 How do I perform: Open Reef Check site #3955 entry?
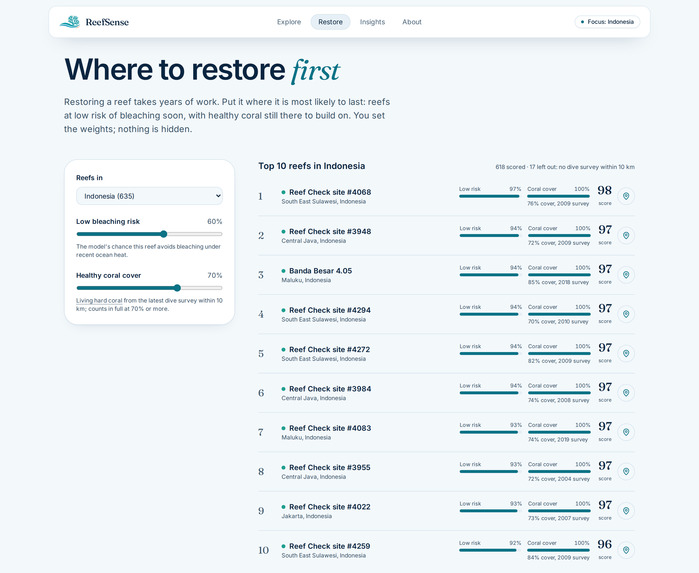pos(330,467)
